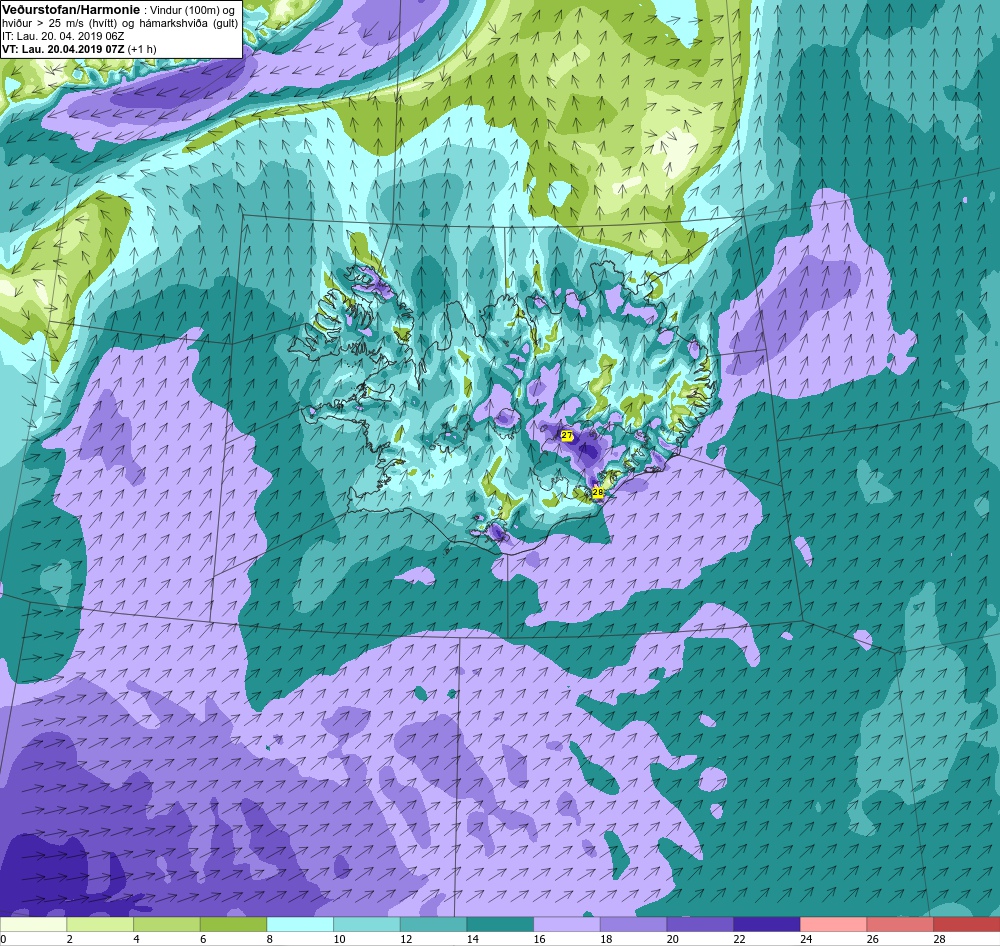The width and height of the screenshot is (1000, 946).
Task: Select the purple 18–20 m/s legend swatch
Action: (633, 924)
